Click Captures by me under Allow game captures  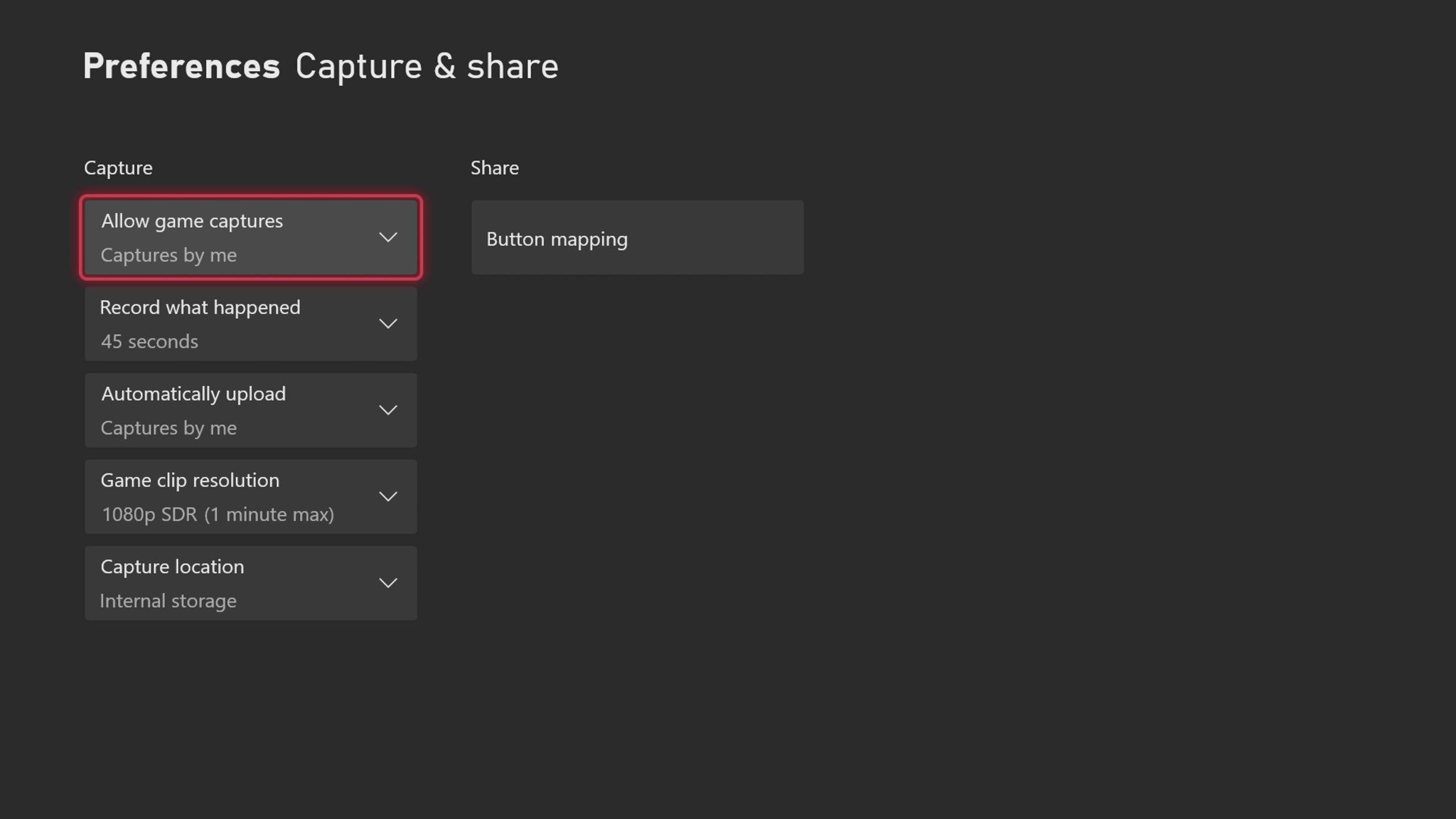[x=168, y=255]
